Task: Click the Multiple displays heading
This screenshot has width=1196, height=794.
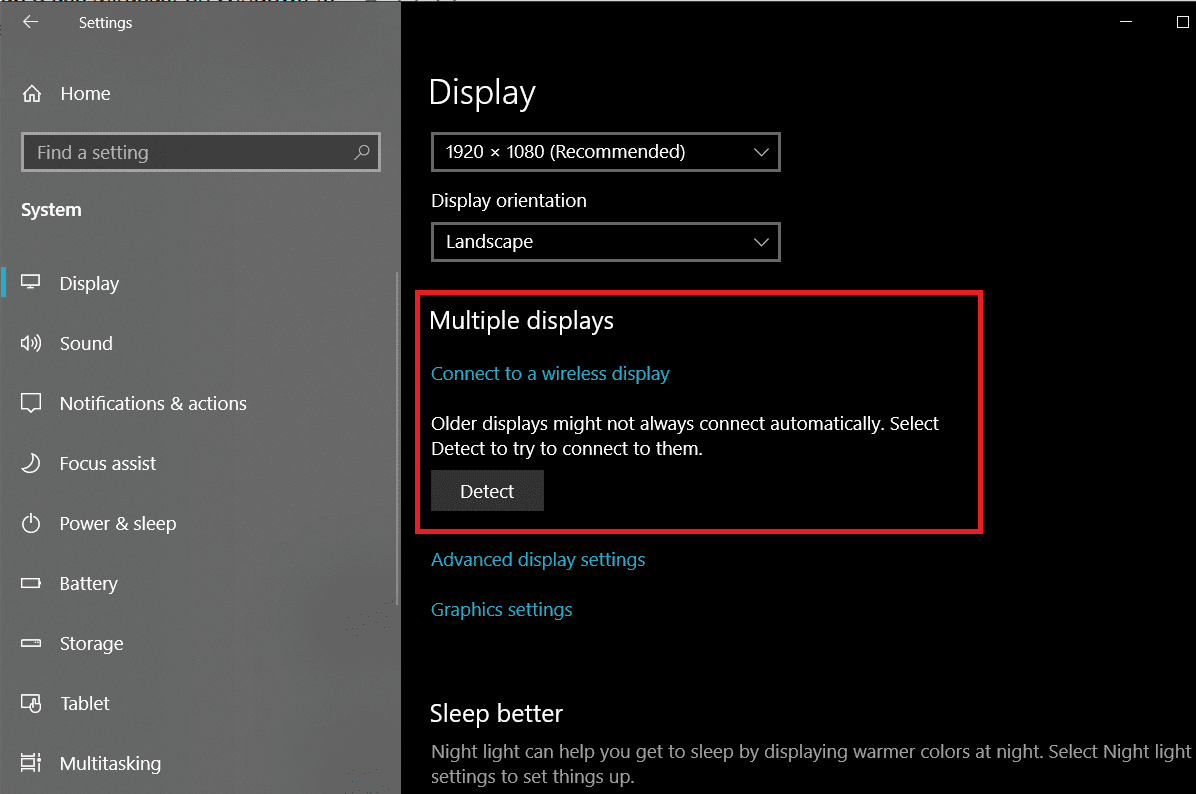Action: (521, 320)
